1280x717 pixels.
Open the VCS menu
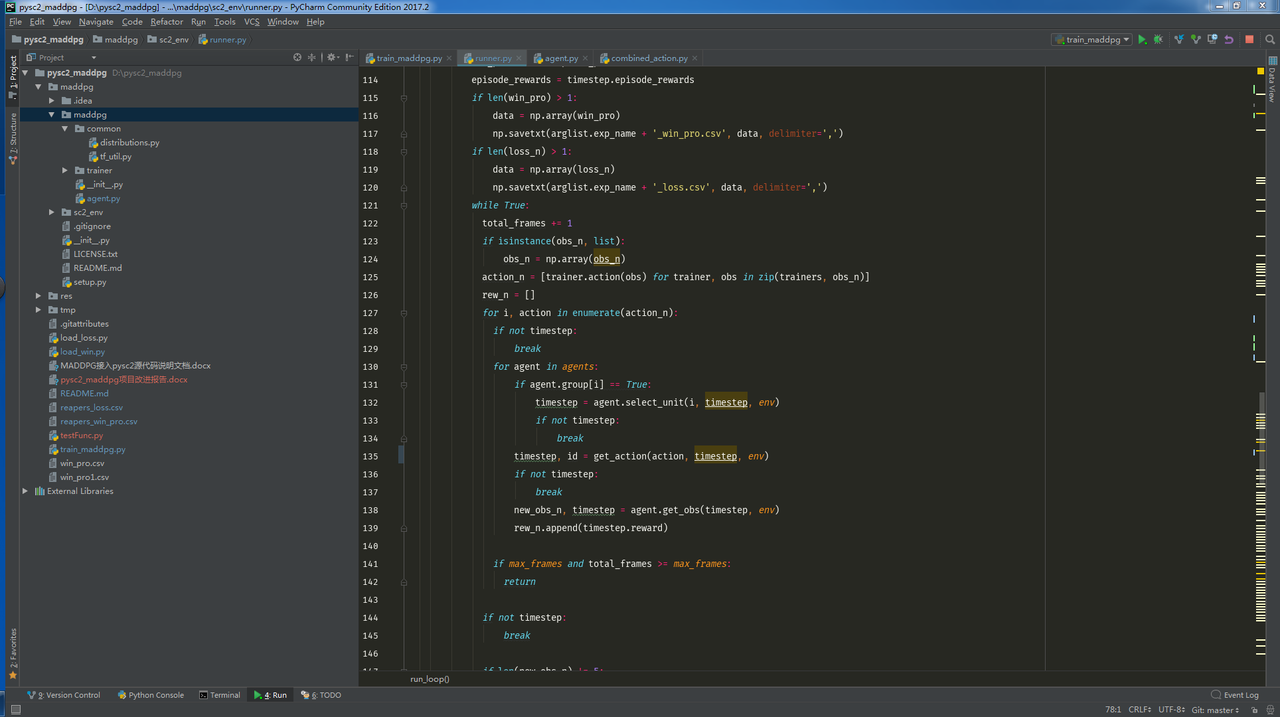[252, 21]
